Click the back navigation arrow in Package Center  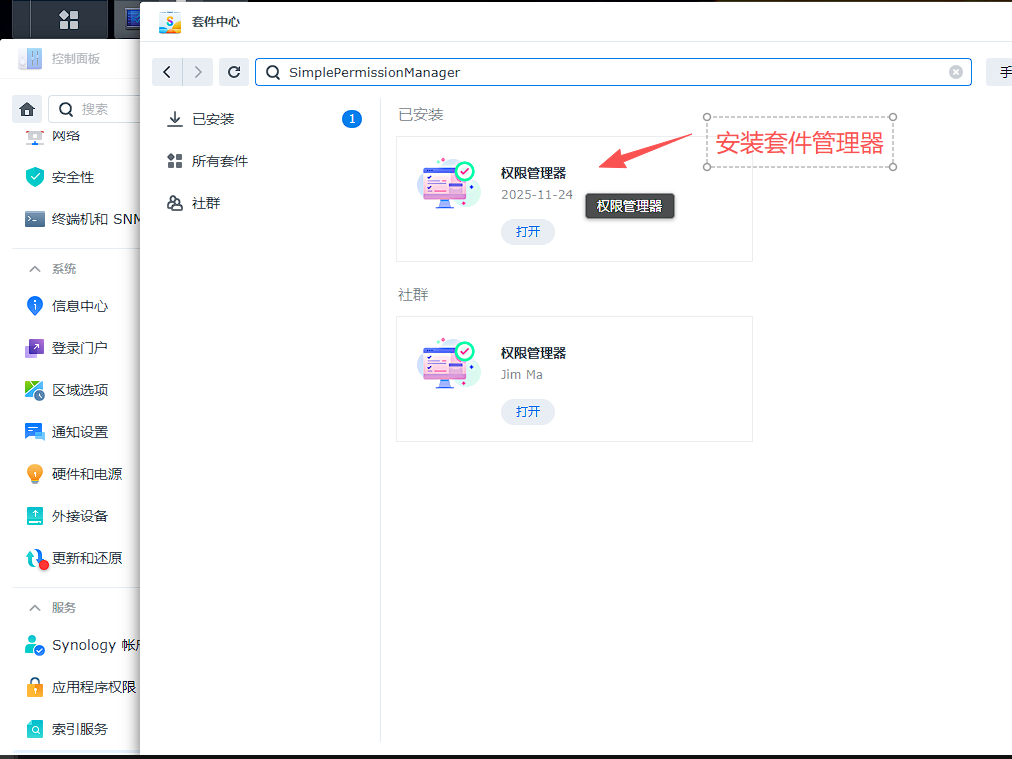click(x=167, y=72)
